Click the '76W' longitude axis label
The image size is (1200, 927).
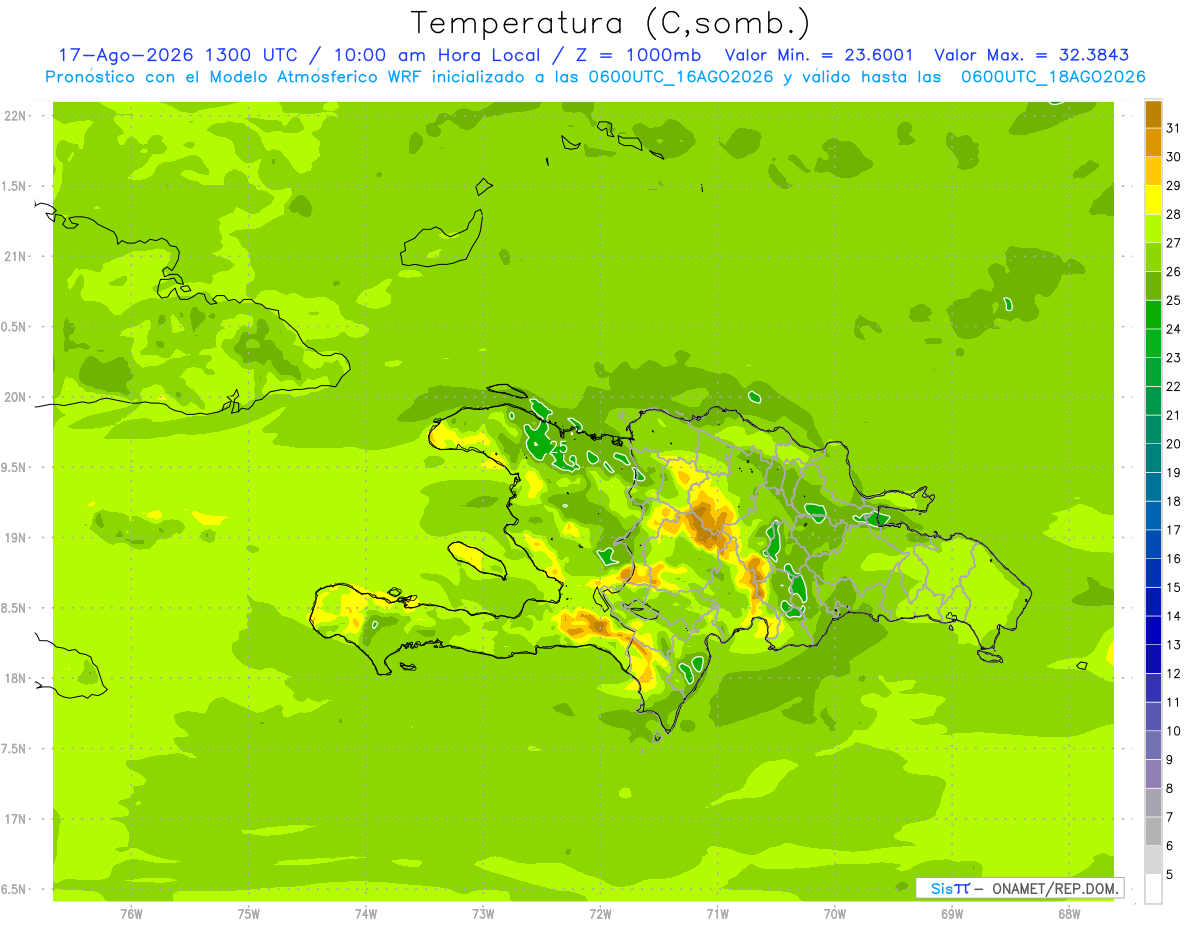click(131, 913)
